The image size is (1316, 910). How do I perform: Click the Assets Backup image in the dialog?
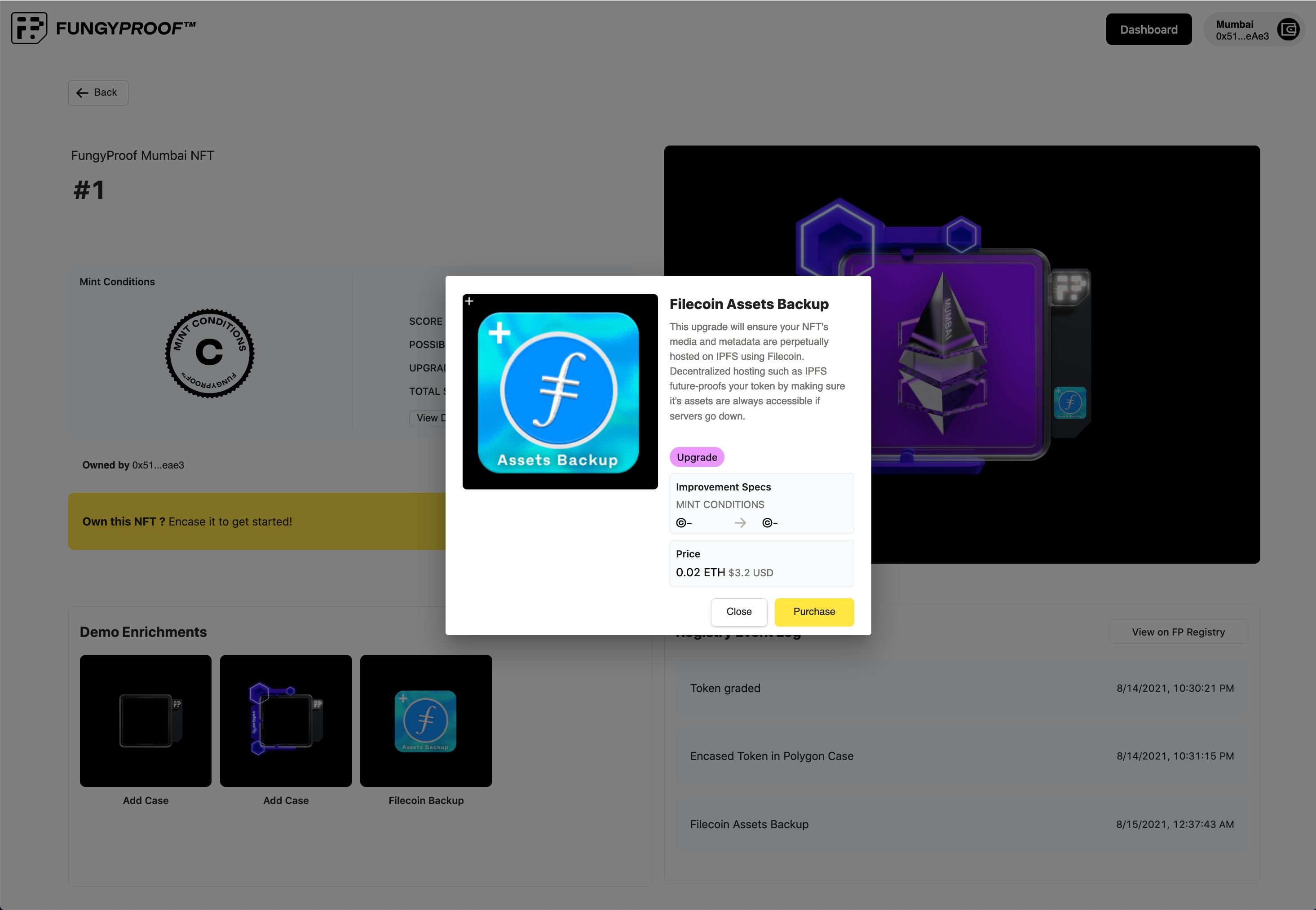point(560,392)
